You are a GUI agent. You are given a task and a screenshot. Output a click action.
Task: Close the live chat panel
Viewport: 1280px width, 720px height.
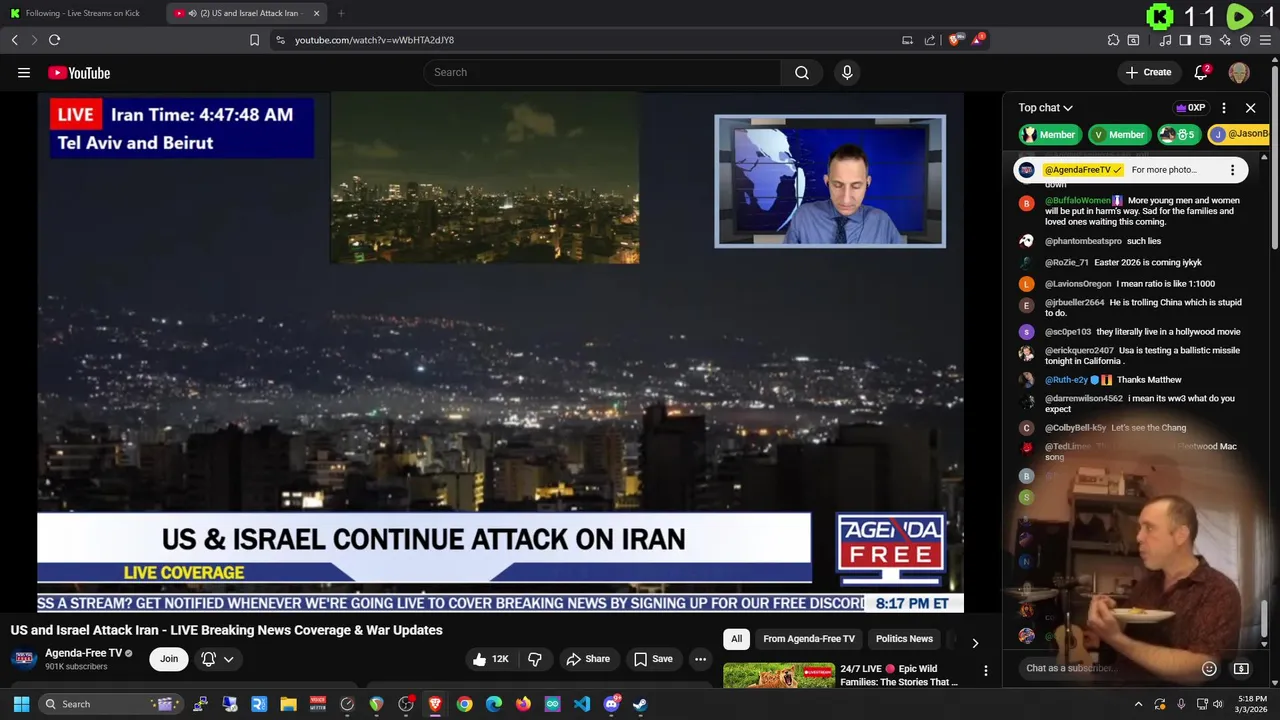1250,108
